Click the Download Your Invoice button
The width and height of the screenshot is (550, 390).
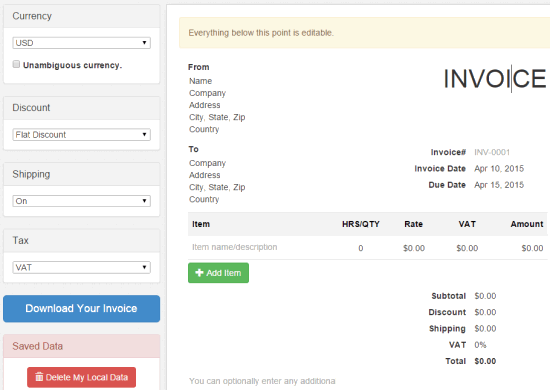[x=81, y=309]
